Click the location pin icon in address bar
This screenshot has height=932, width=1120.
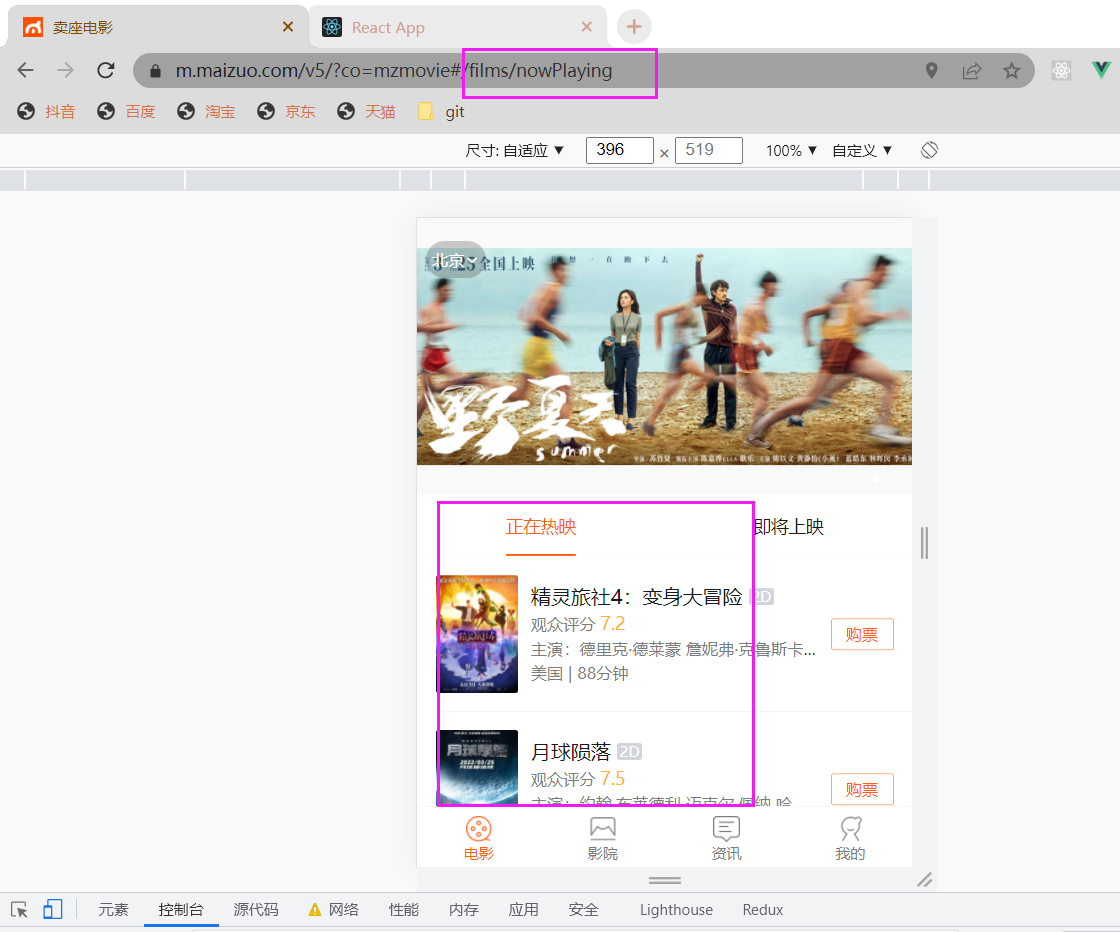pos(931,70)
